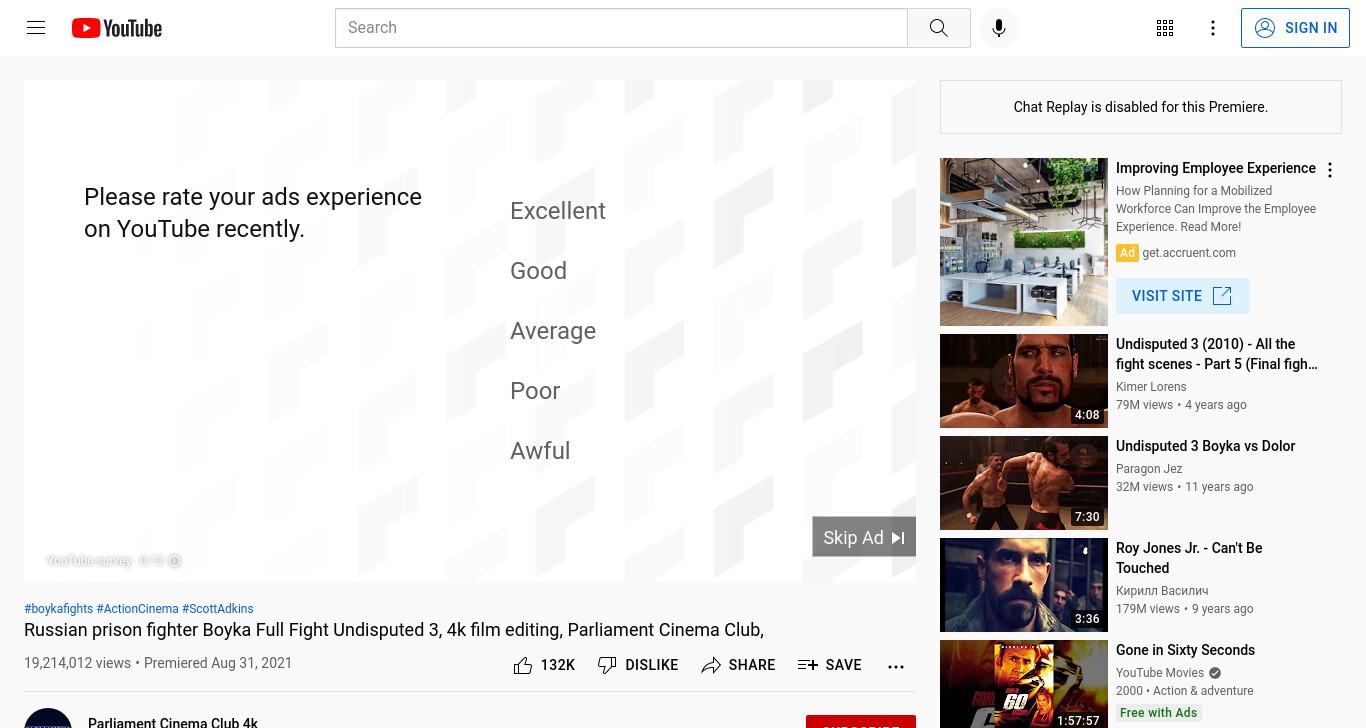
Task: Play Undisputed 3 (2010) fight scenes thumbnail
Action: (1024, 381)
